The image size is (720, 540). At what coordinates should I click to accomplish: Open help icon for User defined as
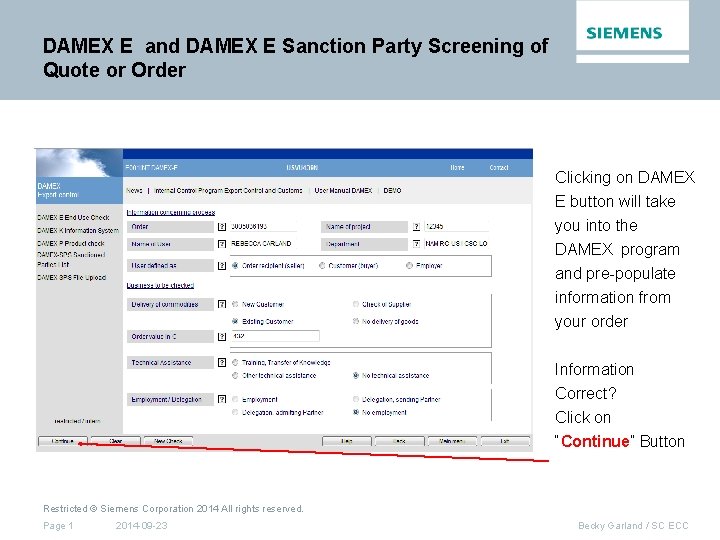pos(222,265)
